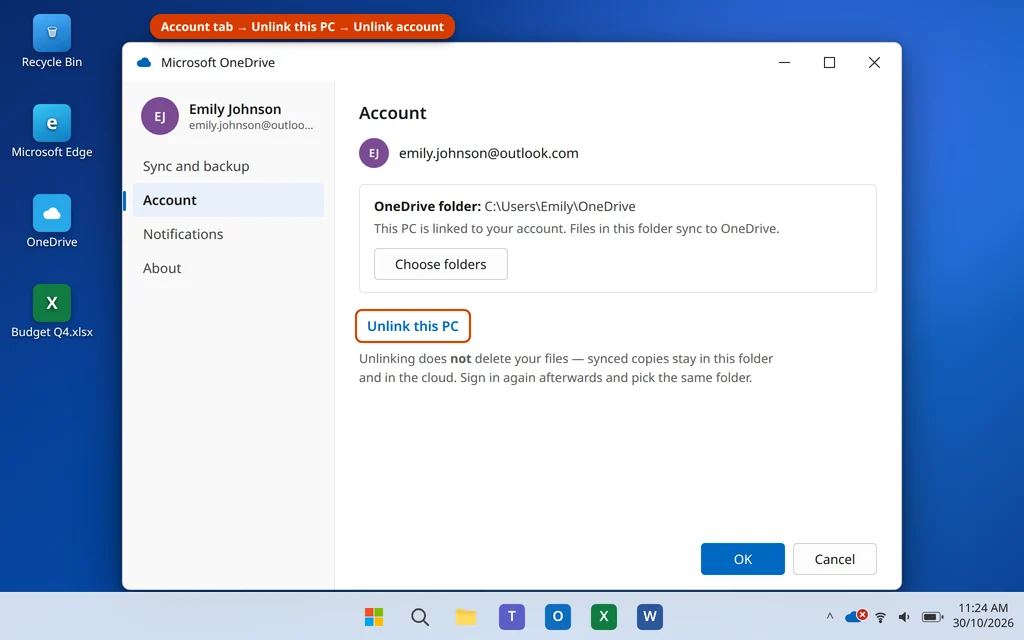The width and height of the screenshot is (1024, 640).
Task: Open the taskbar clock and date
Action: 983,616
